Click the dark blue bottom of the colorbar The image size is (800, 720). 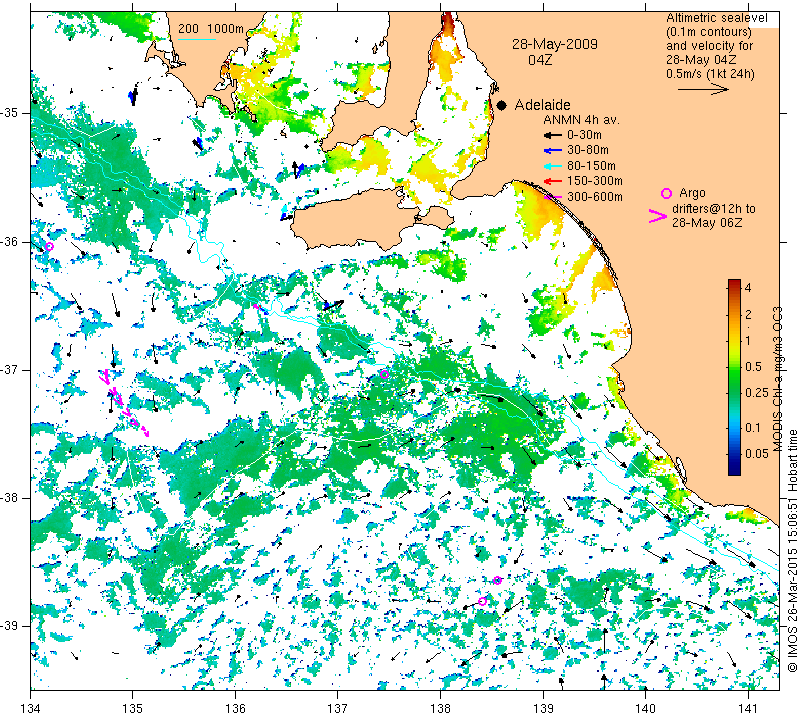734,470
